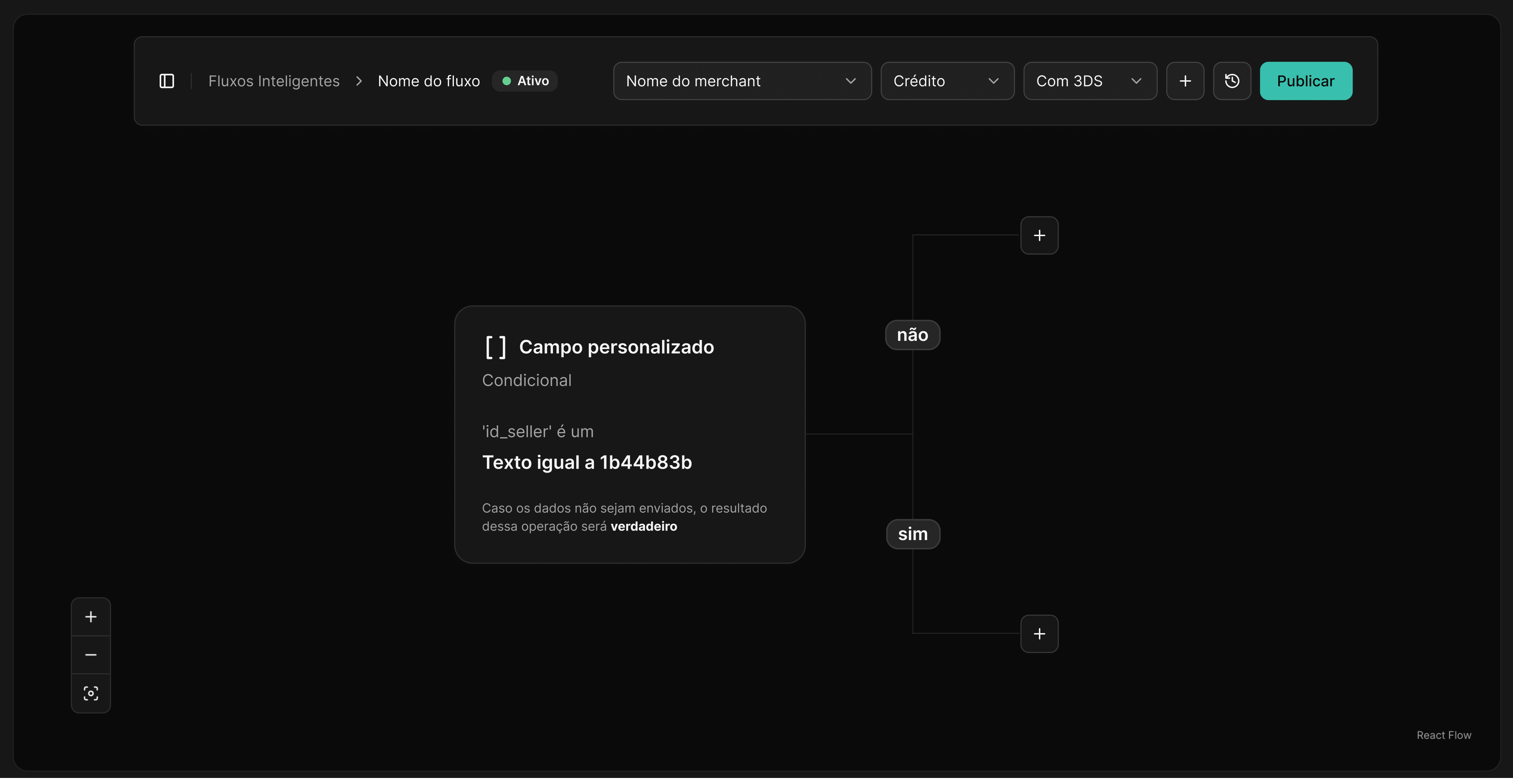Fit the flow view to screen
Viewport: 1513px width, 784px height.
(x=91, y=694)
